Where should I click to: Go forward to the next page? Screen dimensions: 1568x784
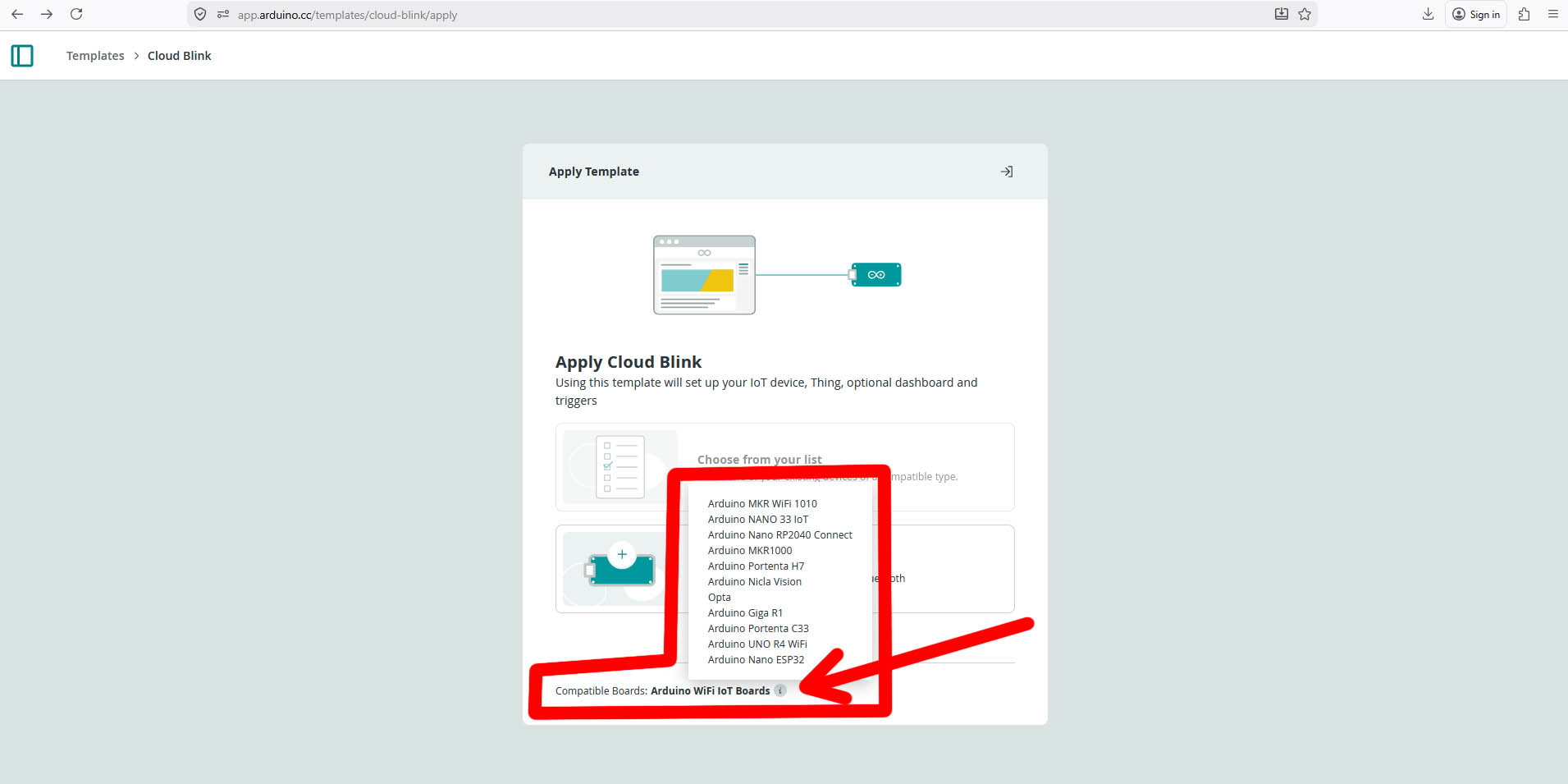[x=47, y=14]
